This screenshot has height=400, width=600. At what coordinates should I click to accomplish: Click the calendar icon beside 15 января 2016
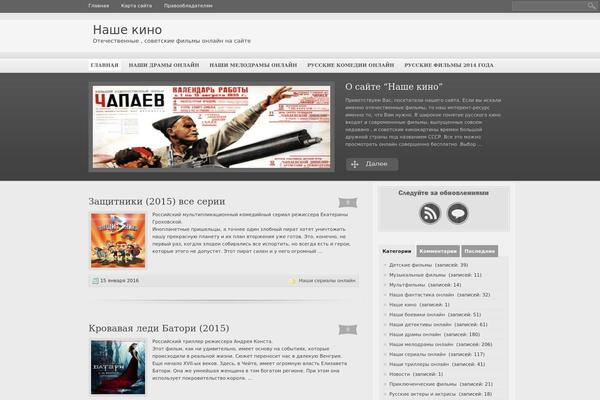pyautogui.click(x=96, y=281)
